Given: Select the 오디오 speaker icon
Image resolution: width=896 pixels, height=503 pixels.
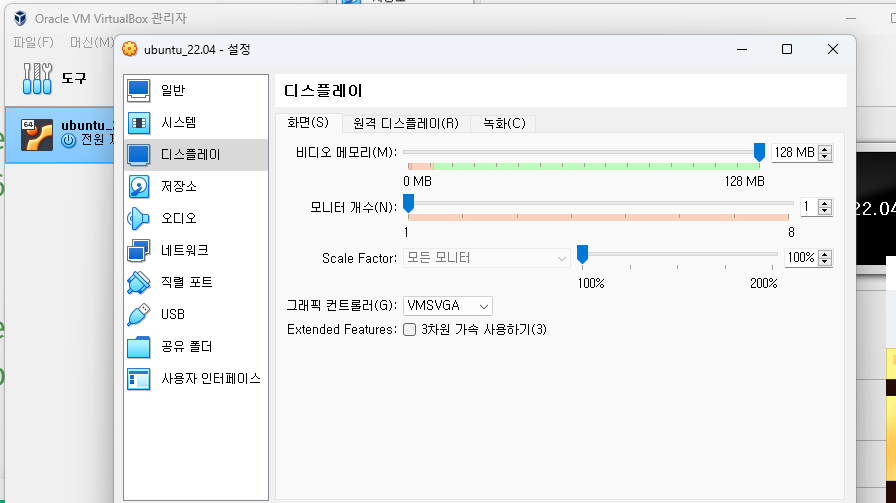Looking at the screenshot, I should point(139,218).
